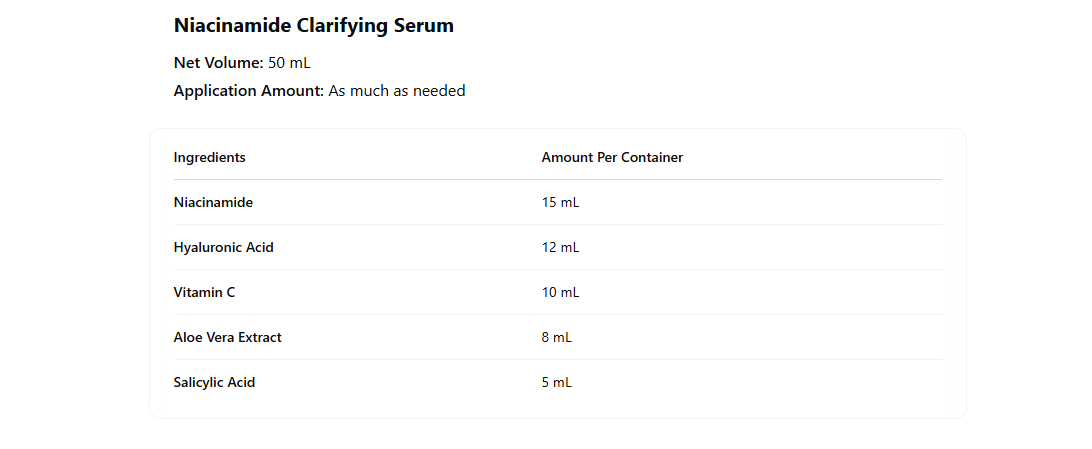Image resolution: width=1092 pixels, height=449 pixels.
Task: Click the '10 mL' amount cell
Action: 560,293
